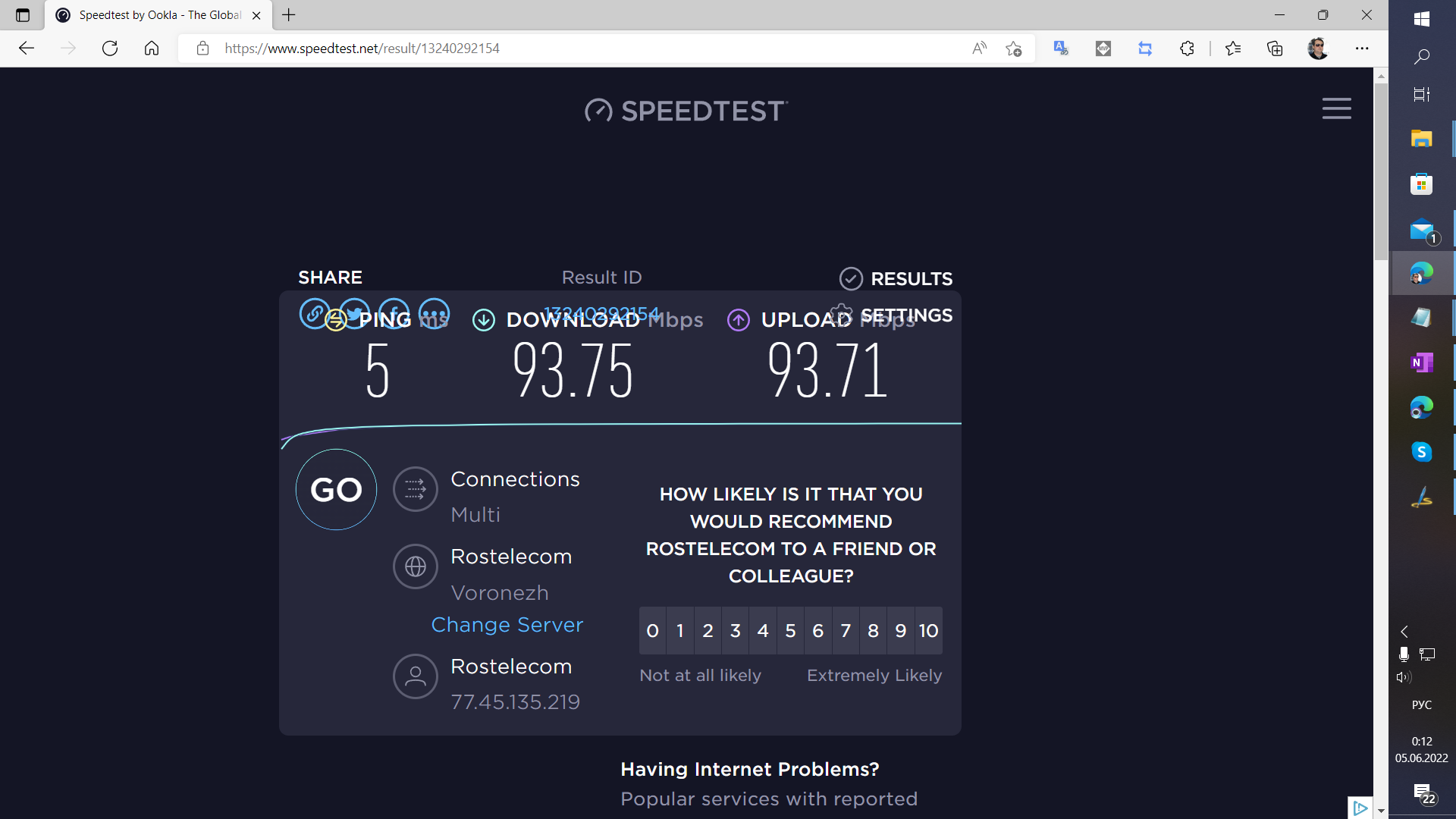Open the hamburger menu top right
The height and width of the screenshot is (819, 1456).
click(1337, 108)
